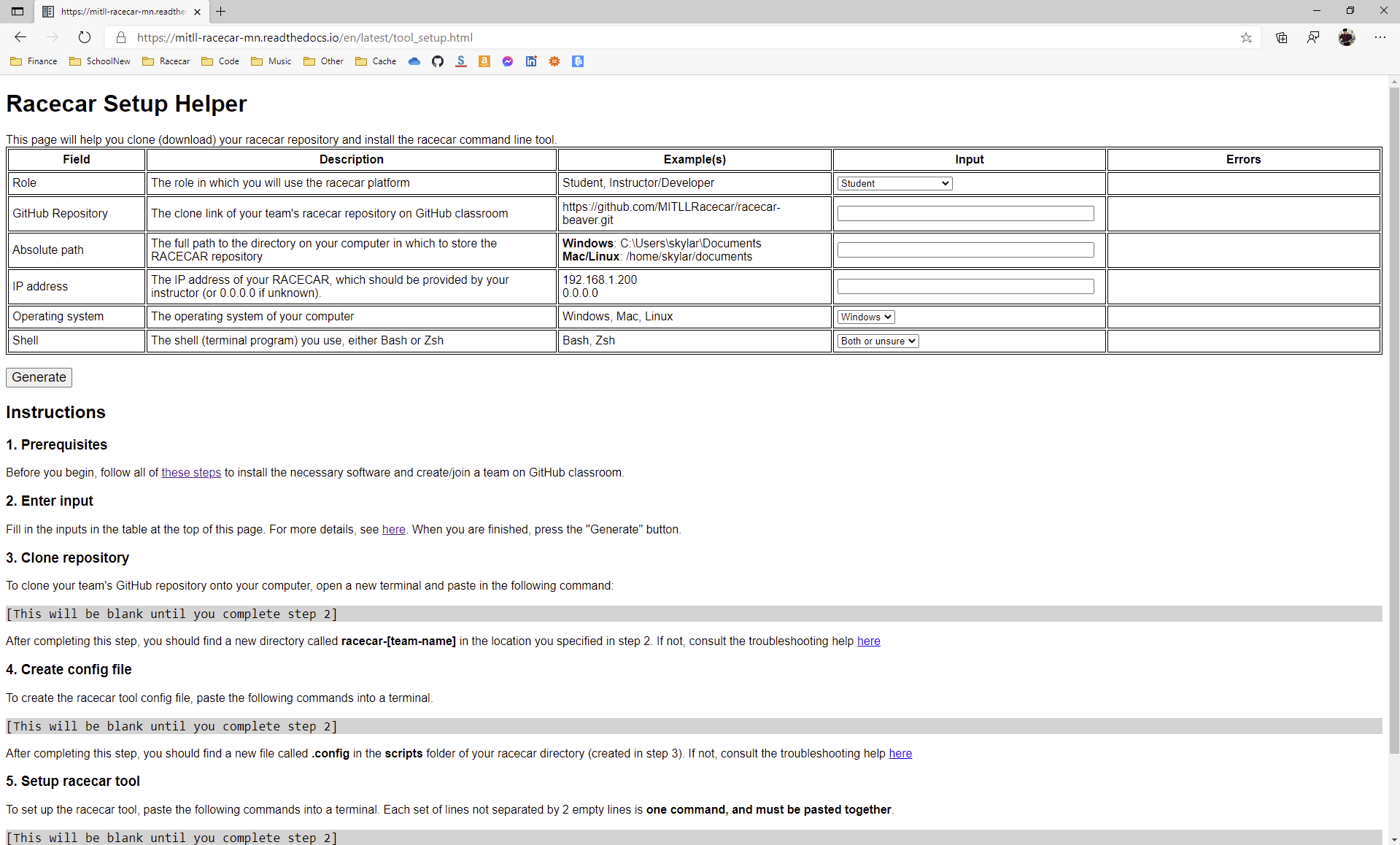Image resolution: width=1400 pixels, height=845 pixels.
Task: Open the Operating system dropdown showing Windows
Action: (866, 317)
